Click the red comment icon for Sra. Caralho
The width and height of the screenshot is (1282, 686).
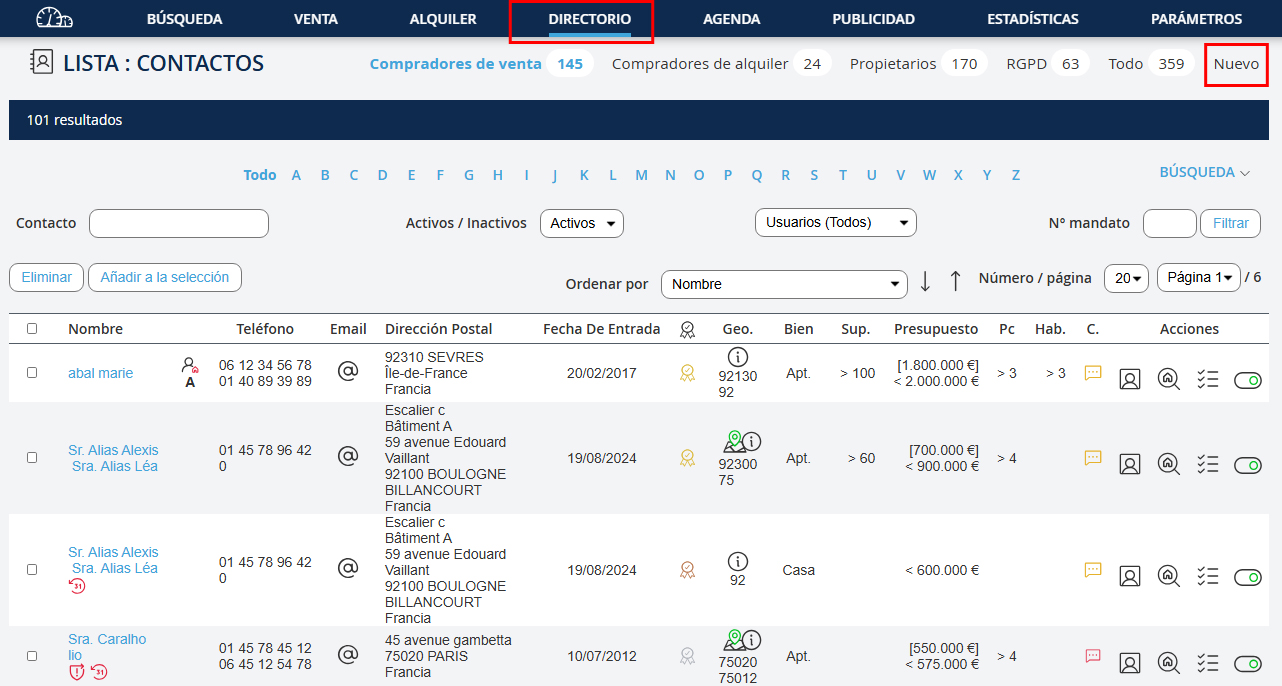[x=1093, y=656]
